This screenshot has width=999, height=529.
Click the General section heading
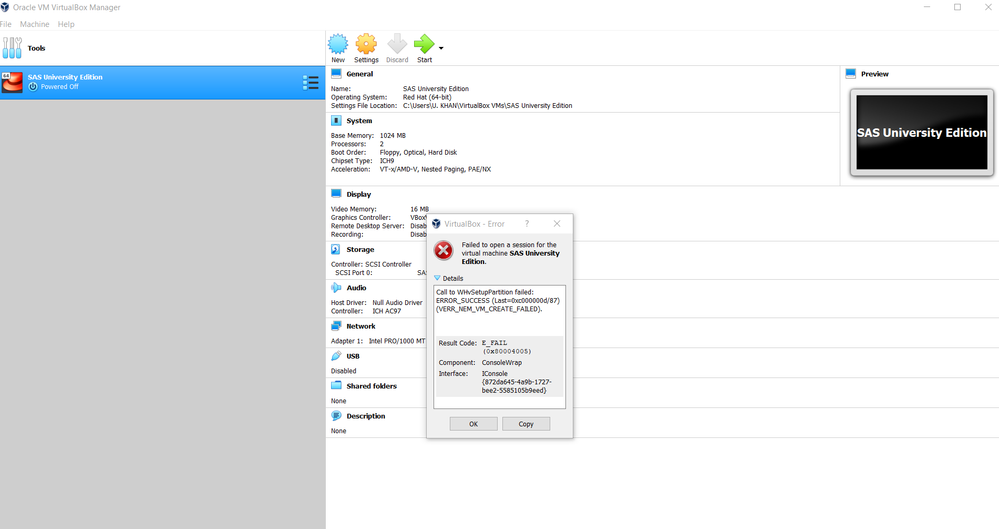tap(359, 74)
